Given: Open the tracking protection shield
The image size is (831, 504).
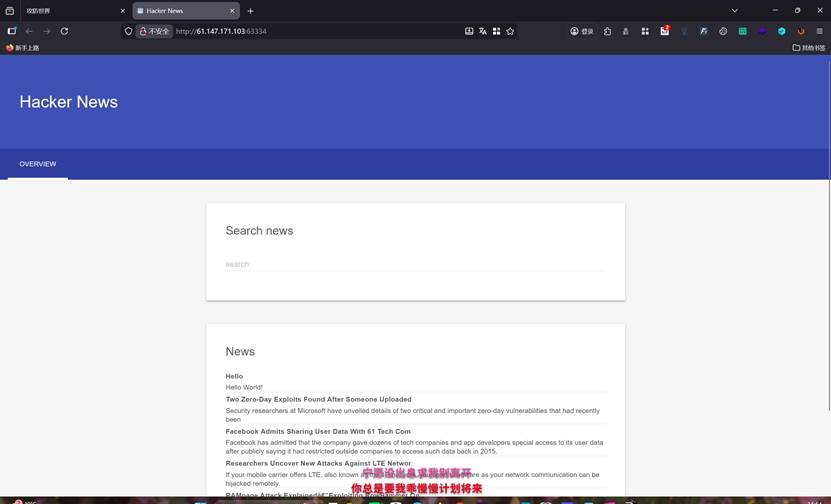Looking at the screenshot, I should [x=128, y=31].
